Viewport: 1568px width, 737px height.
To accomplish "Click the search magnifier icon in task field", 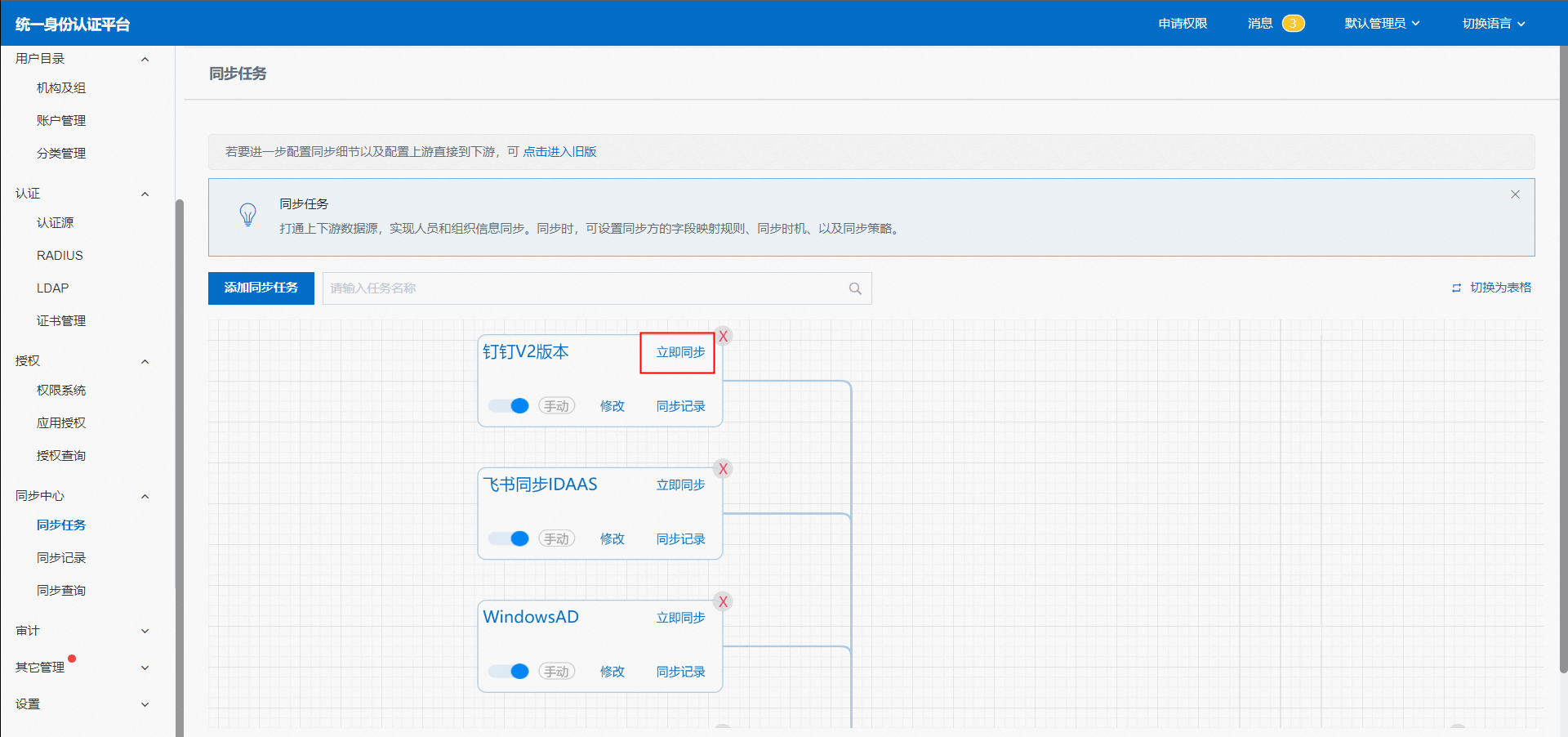I will click(855, 288).
